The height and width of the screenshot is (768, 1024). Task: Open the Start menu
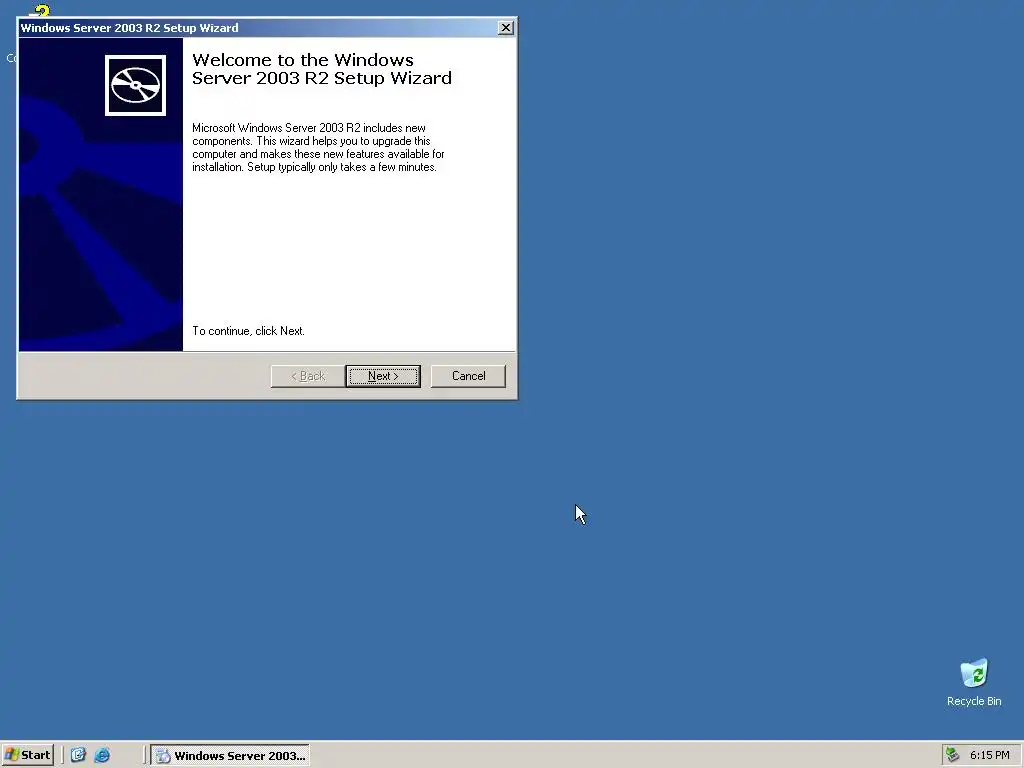point(27,755)
